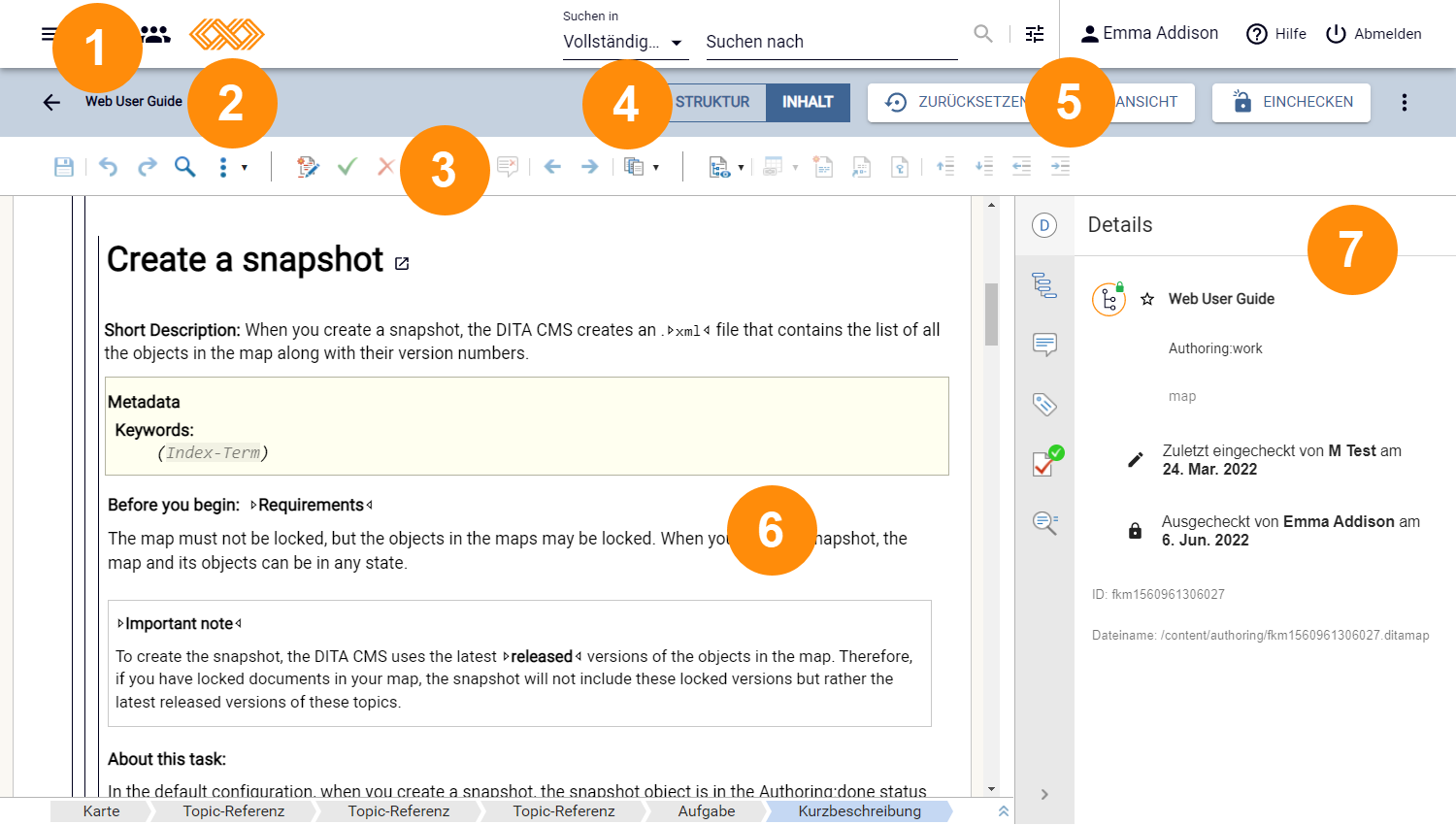
Task: Click the scroll down arrow of the editor
Action: [x=991, y=789]
